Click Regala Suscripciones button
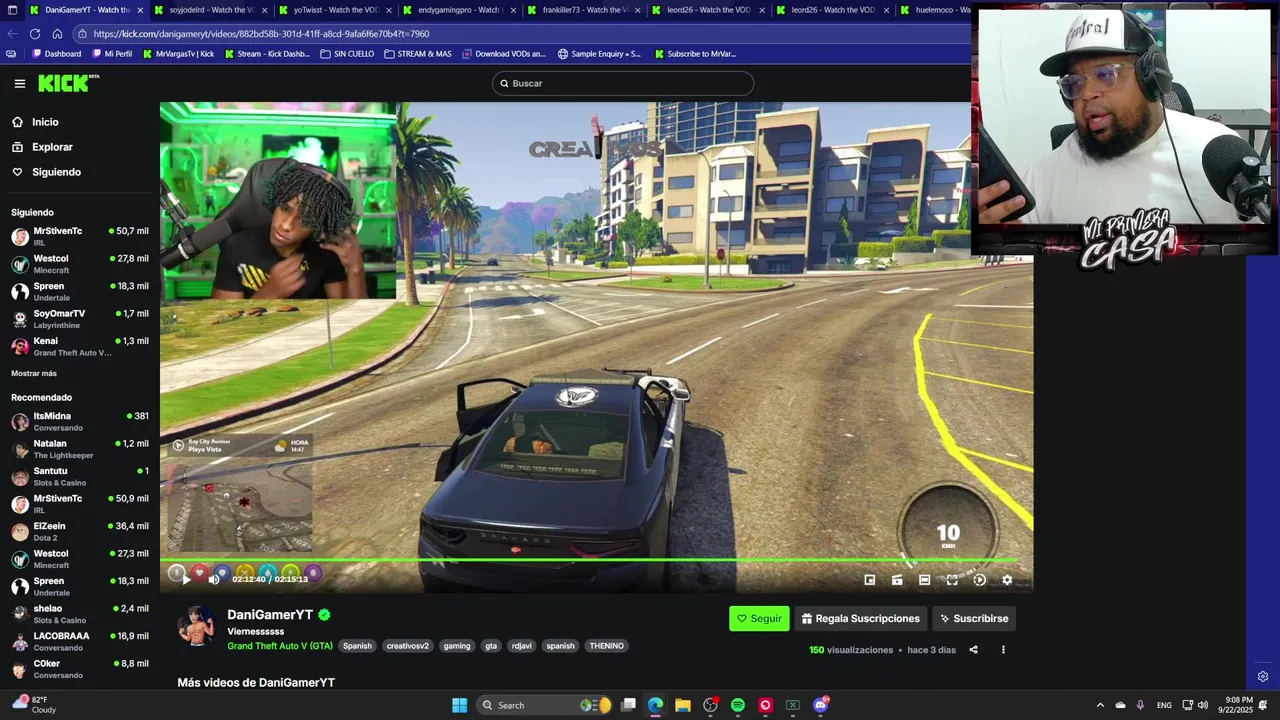1280x720 pixels. [x=860, y=618]
